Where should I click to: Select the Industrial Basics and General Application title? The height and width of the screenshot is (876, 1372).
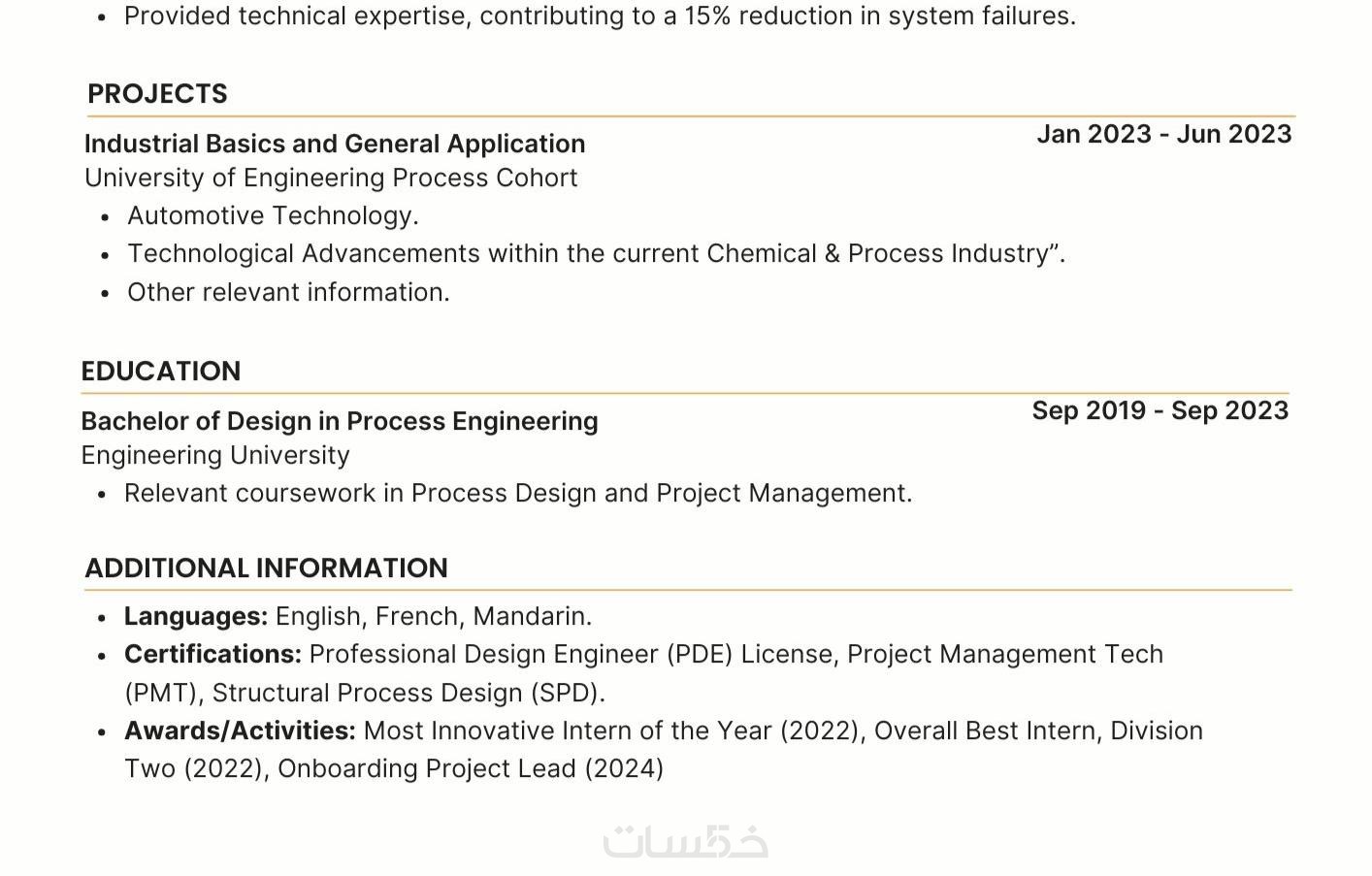pyautogui.click(x=335, y=145)
